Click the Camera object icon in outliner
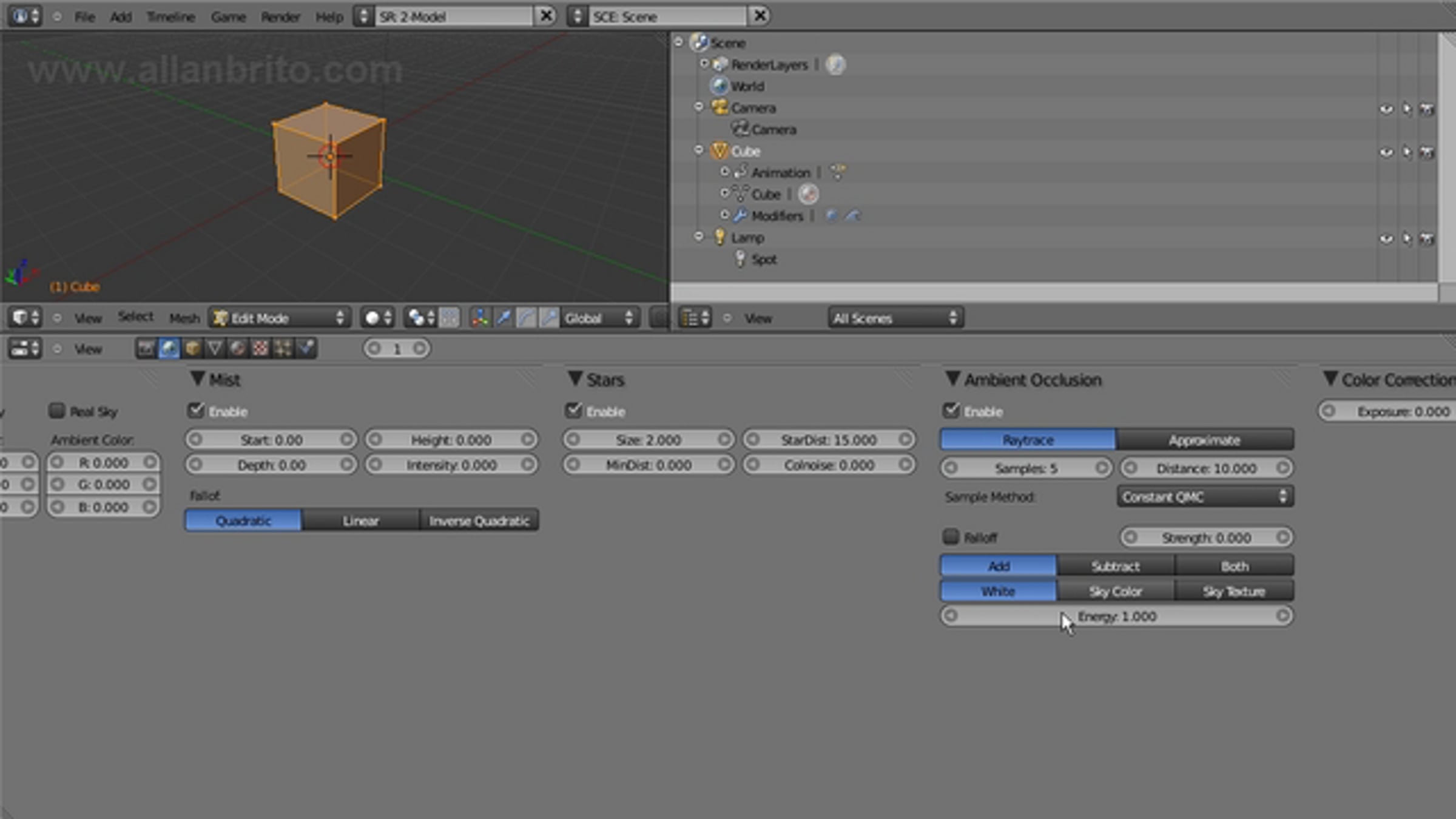 click(x=720, y=107)
